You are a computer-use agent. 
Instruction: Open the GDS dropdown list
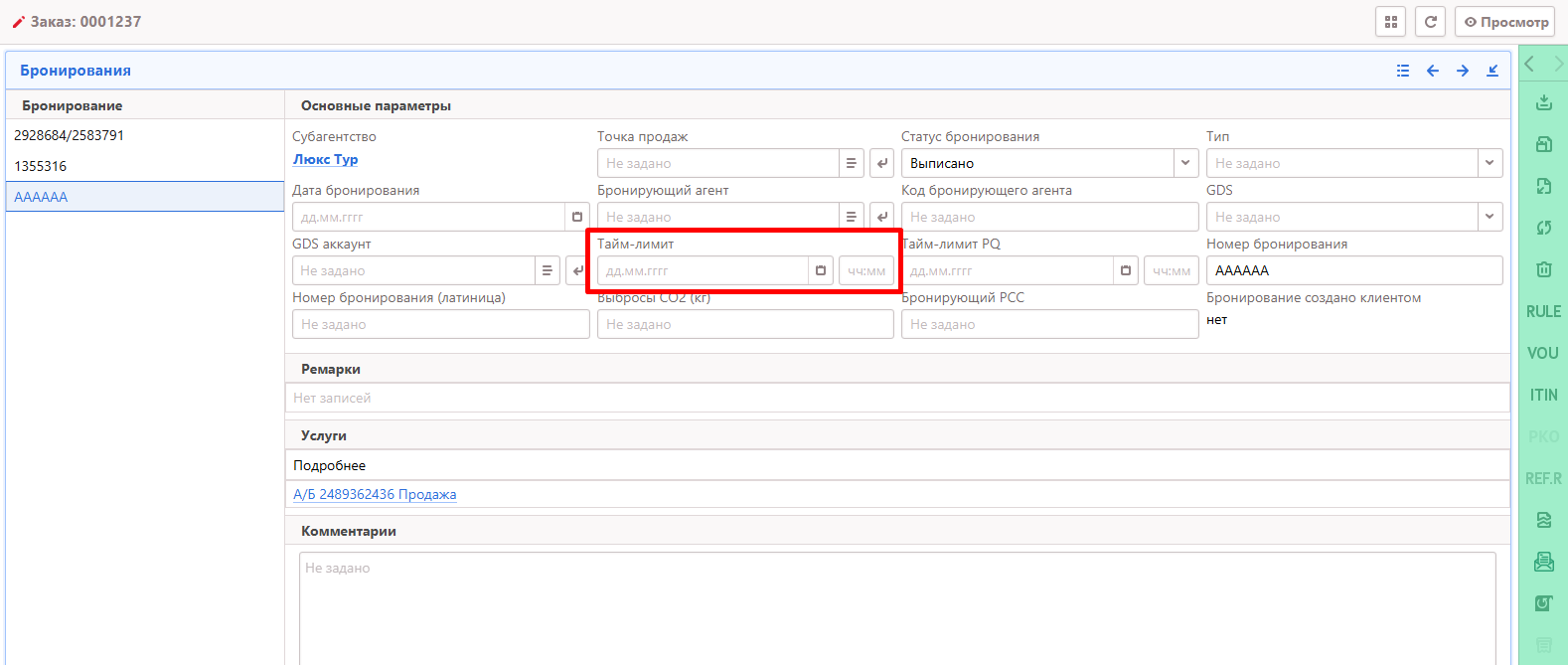(1490, 217)
